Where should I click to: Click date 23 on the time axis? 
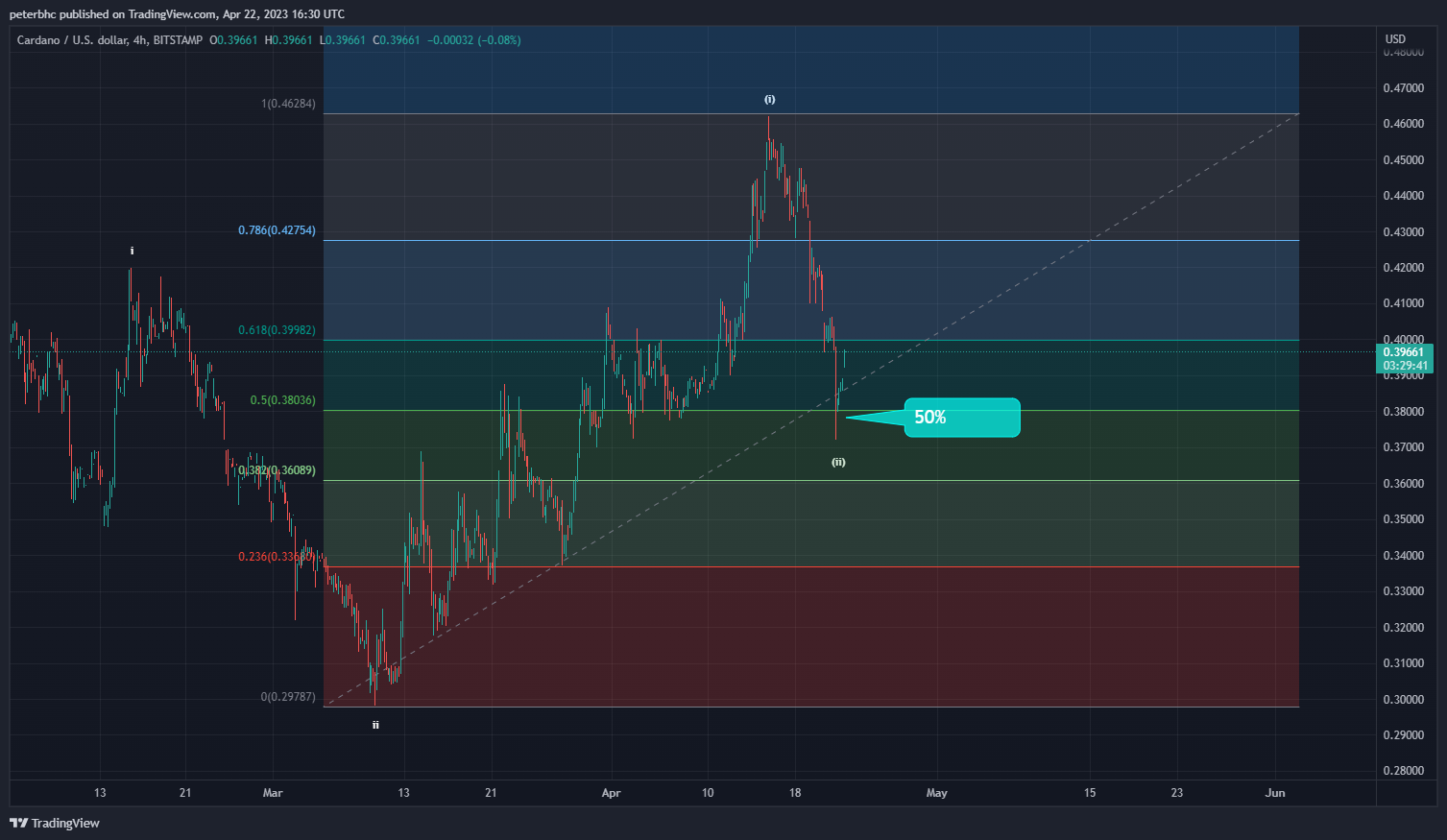[1177, 793]
